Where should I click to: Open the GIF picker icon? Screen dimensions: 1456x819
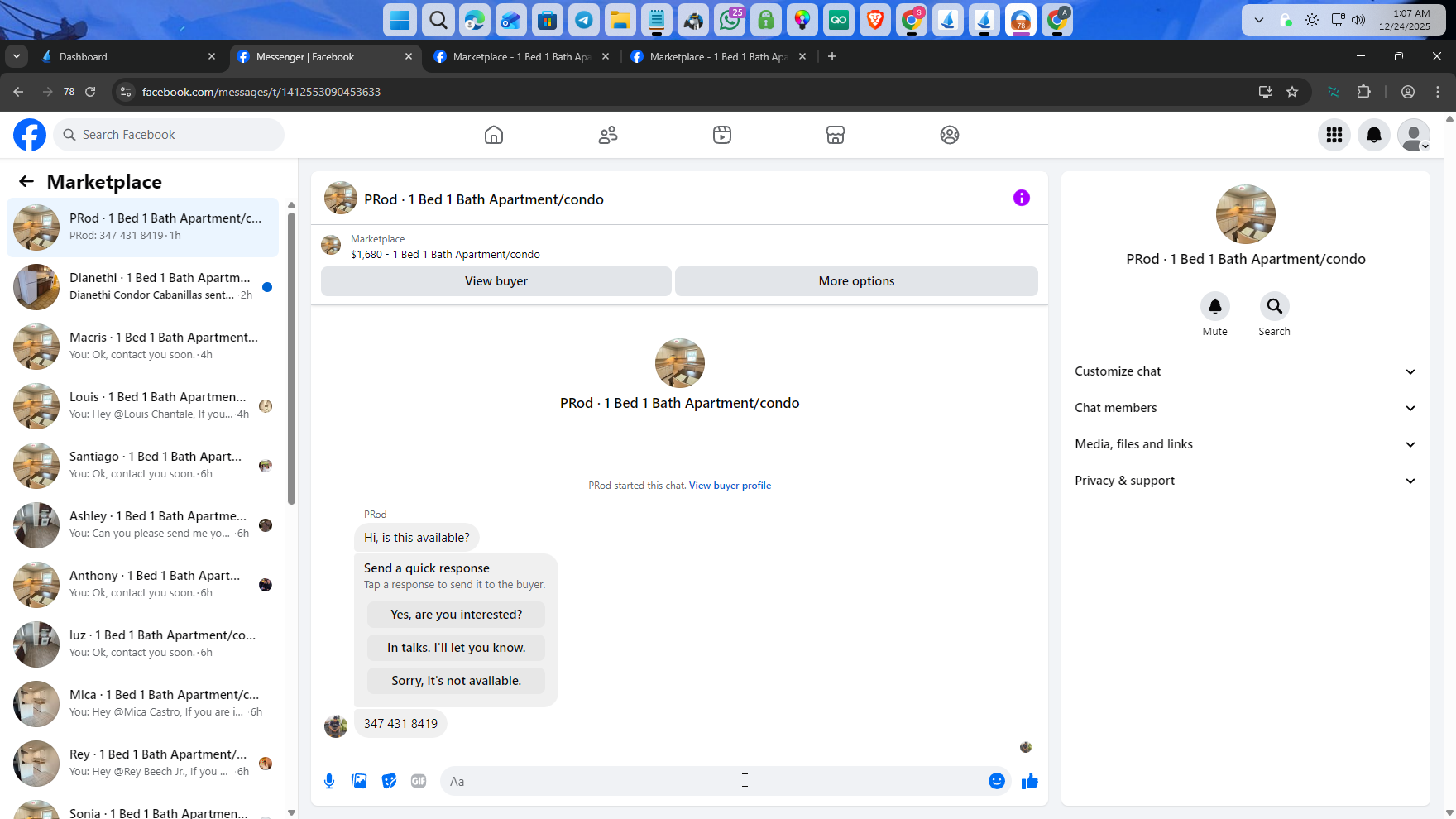(x=419, y=781)
